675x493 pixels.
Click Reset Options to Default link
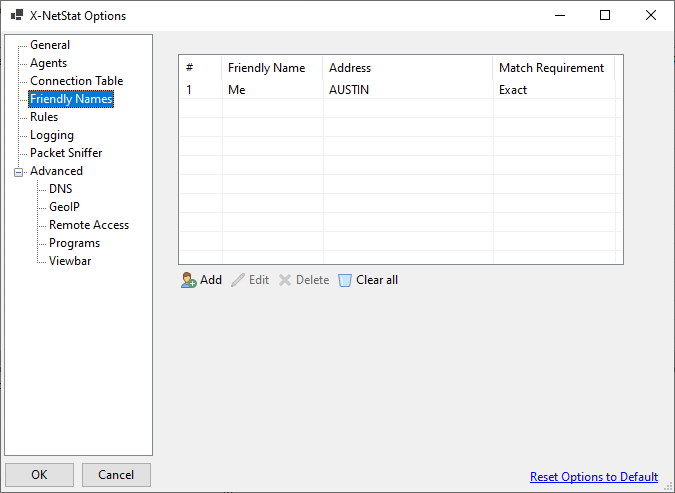tap(594, 477)
